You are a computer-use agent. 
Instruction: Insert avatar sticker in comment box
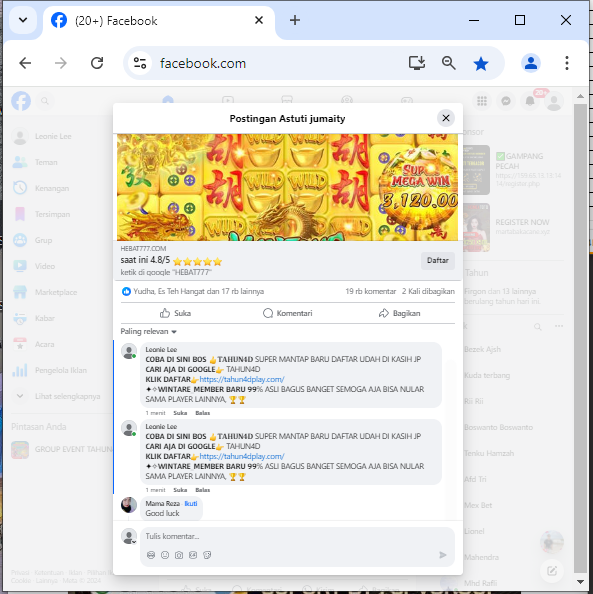click(x=151, y=555)
